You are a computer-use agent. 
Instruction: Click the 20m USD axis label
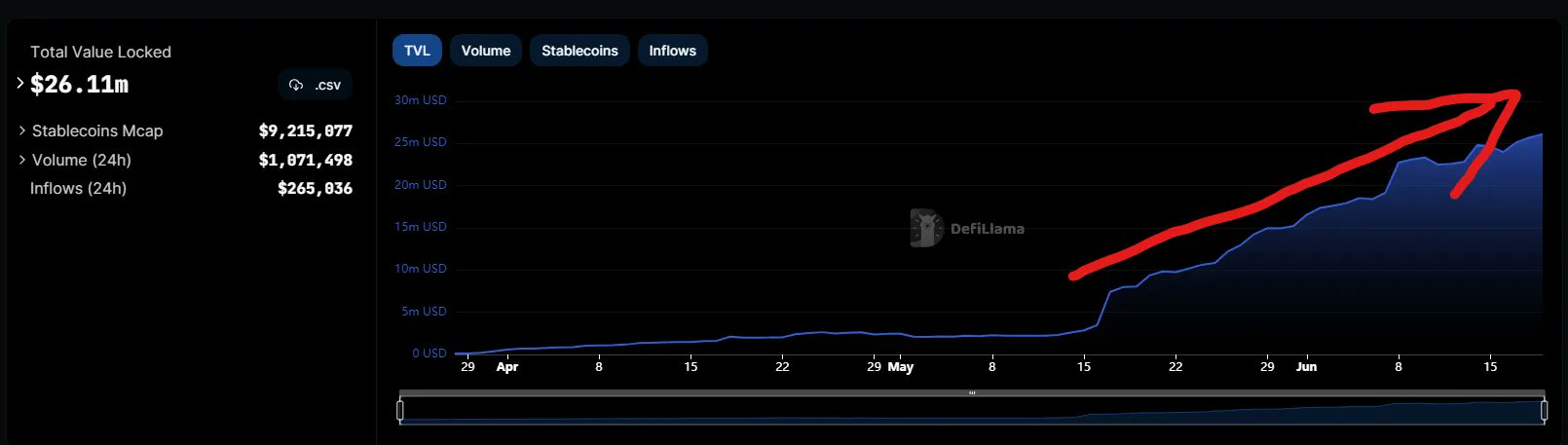(x=420, y=185)
